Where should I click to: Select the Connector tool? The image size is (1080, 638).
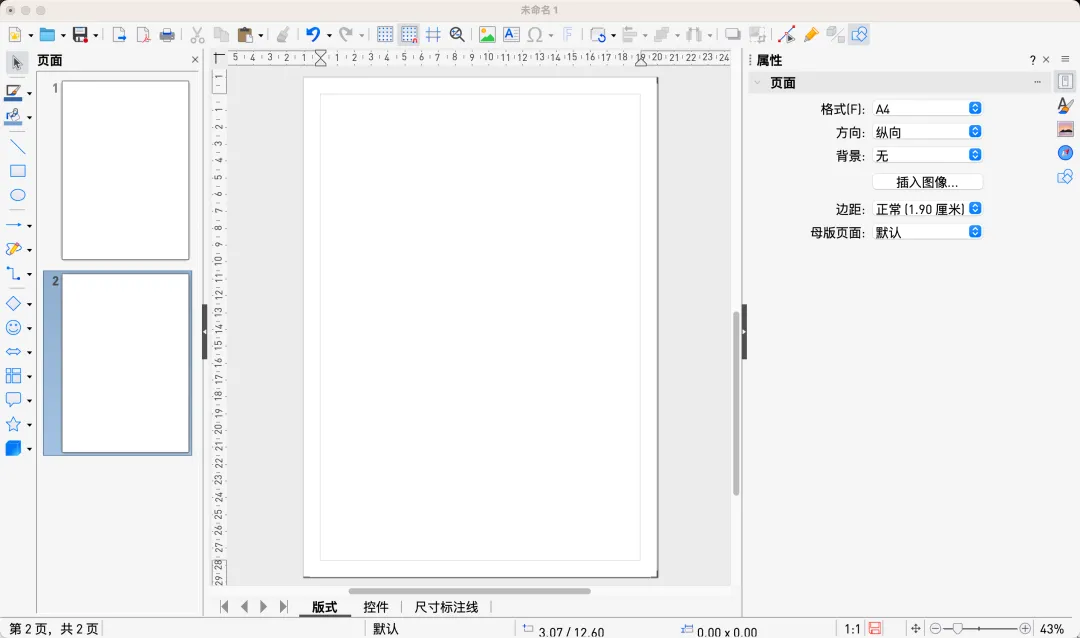13,274
